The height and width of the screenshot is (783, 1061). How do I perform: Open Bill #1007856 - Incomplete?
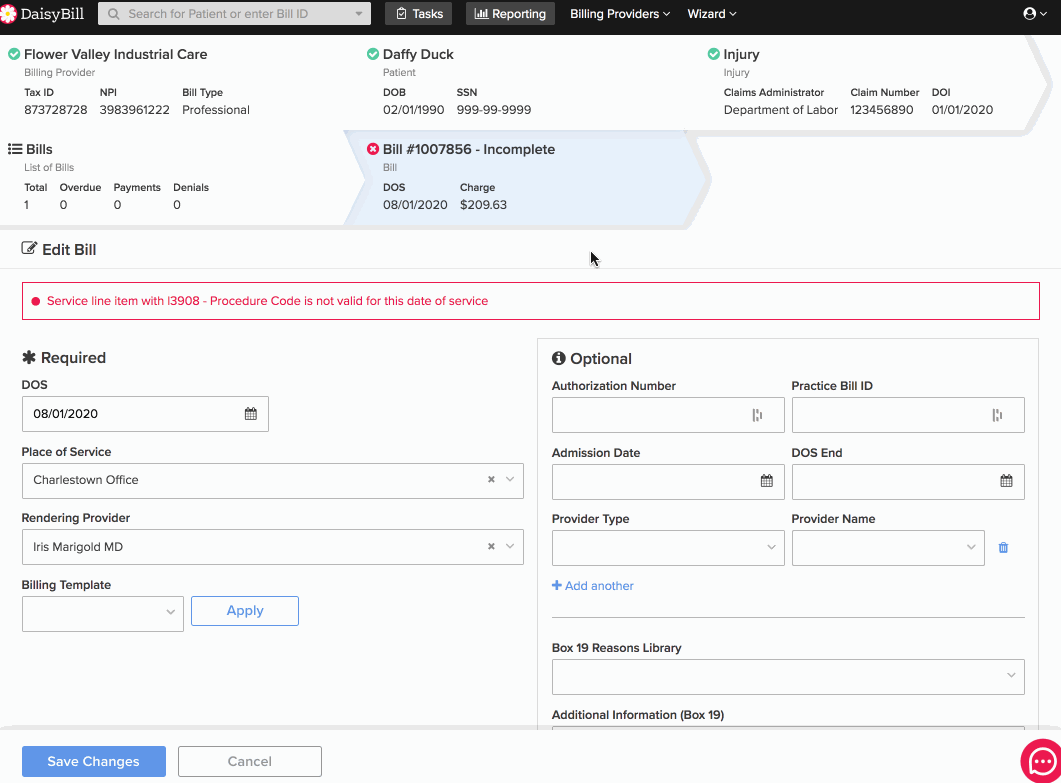pyautogui.click(x=469, y=149)
